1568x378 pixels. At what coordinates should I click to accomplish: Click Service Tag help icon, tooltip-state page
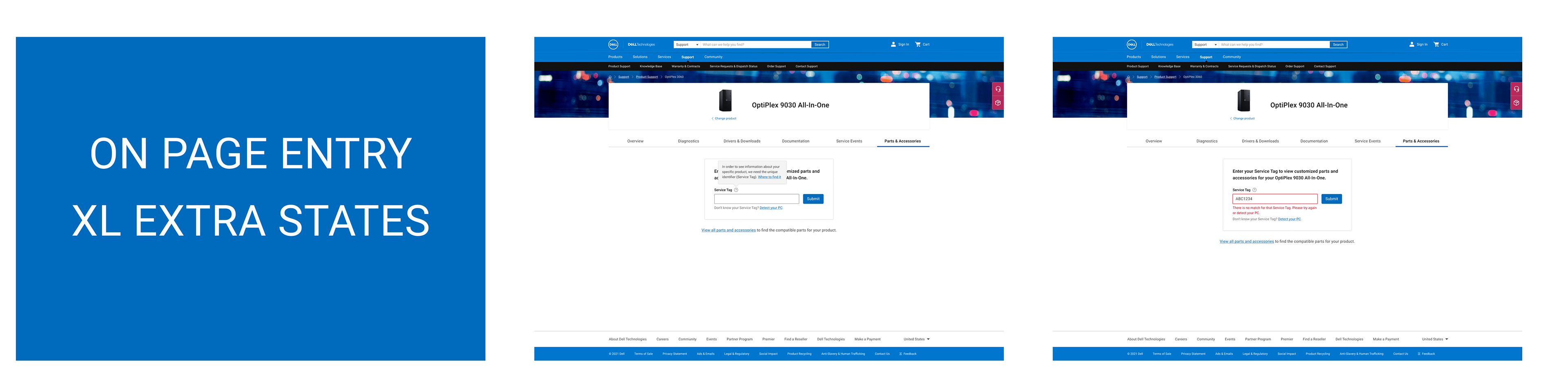coord(736,190)
